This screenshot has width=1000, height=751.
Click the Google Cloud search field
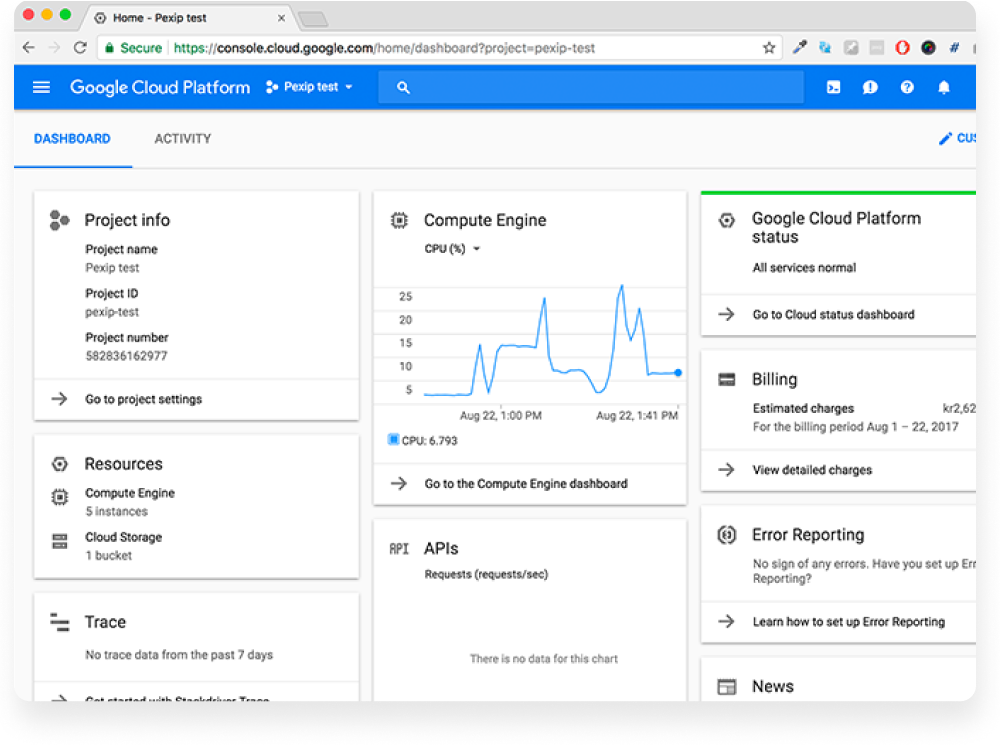pyautogui.click(x=590, y=88)
